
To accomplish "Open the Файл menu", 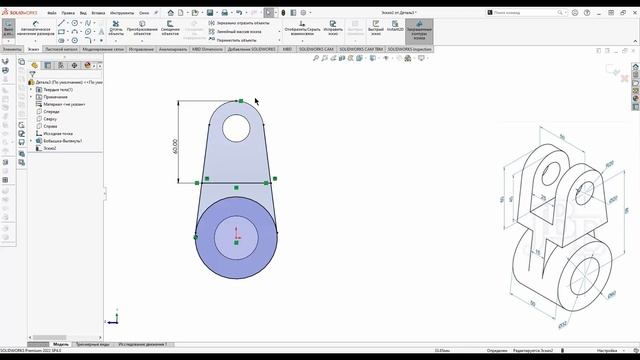I will point(52,13).
